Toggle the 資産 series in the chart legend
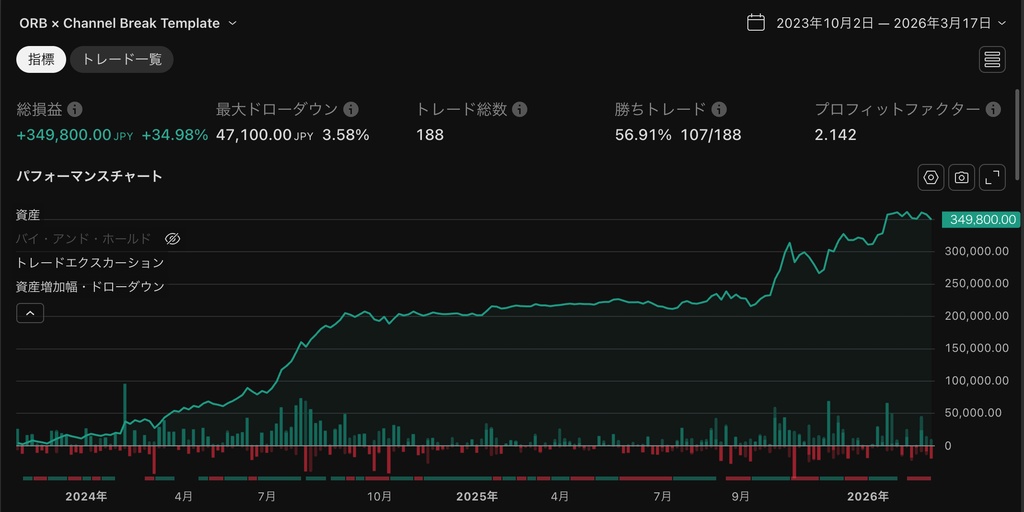 coord(29,215)
